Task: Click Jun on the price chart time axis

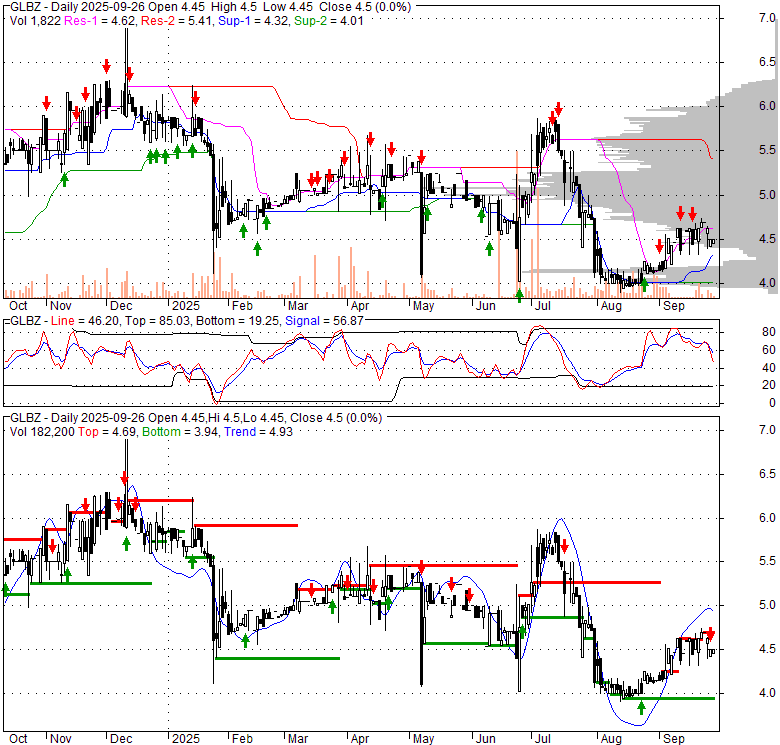Action: [x=486, y=306]
